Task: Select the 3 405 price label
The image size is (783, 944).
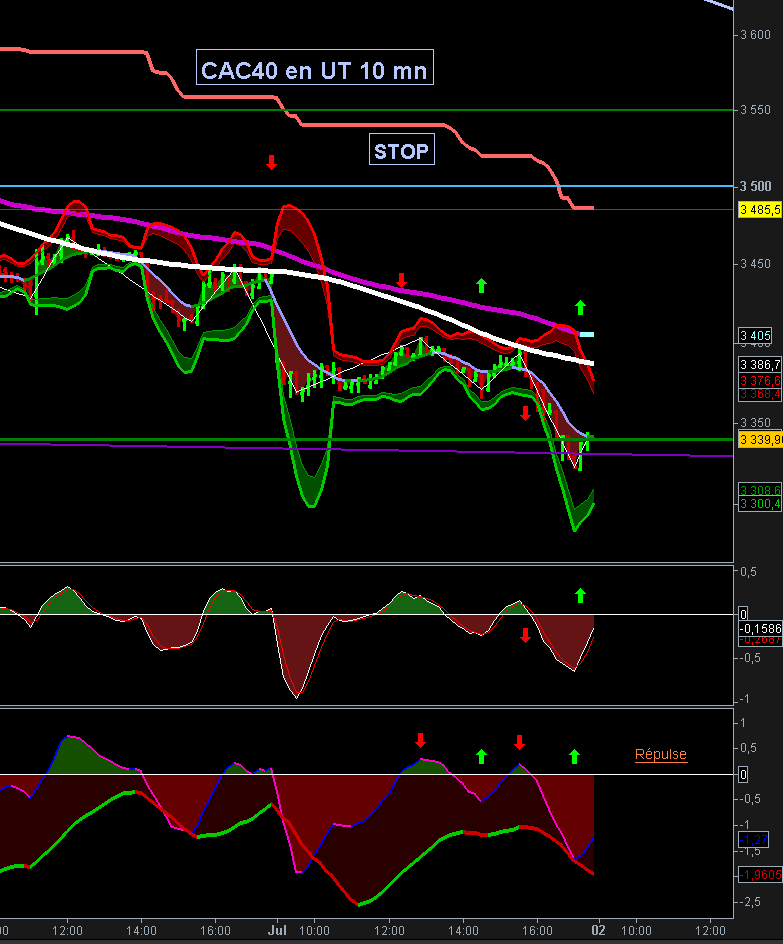Action: tap(755, 335)
